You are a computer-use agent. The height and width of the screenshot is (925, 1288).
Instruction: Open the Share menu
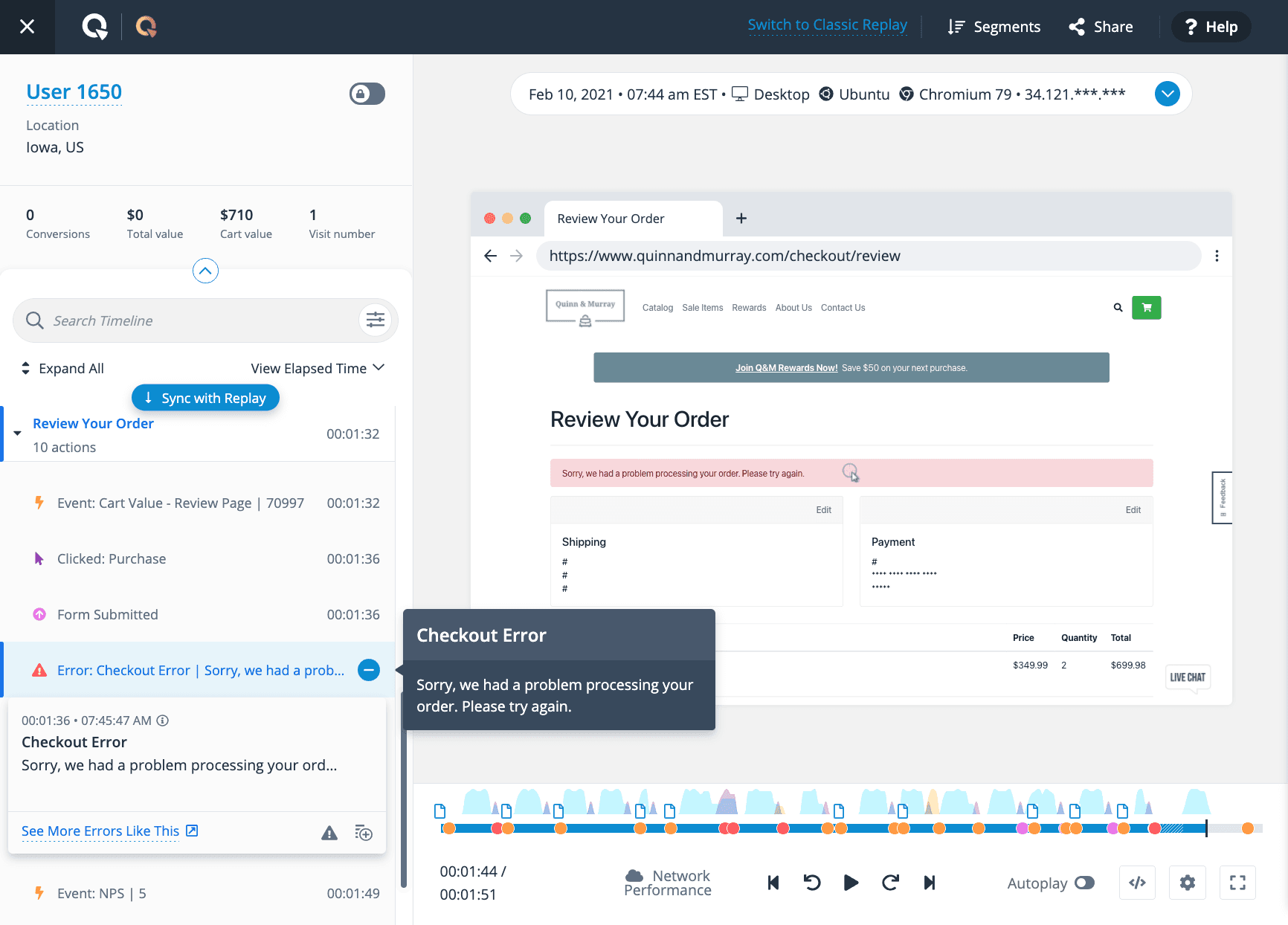point(1101,27)
